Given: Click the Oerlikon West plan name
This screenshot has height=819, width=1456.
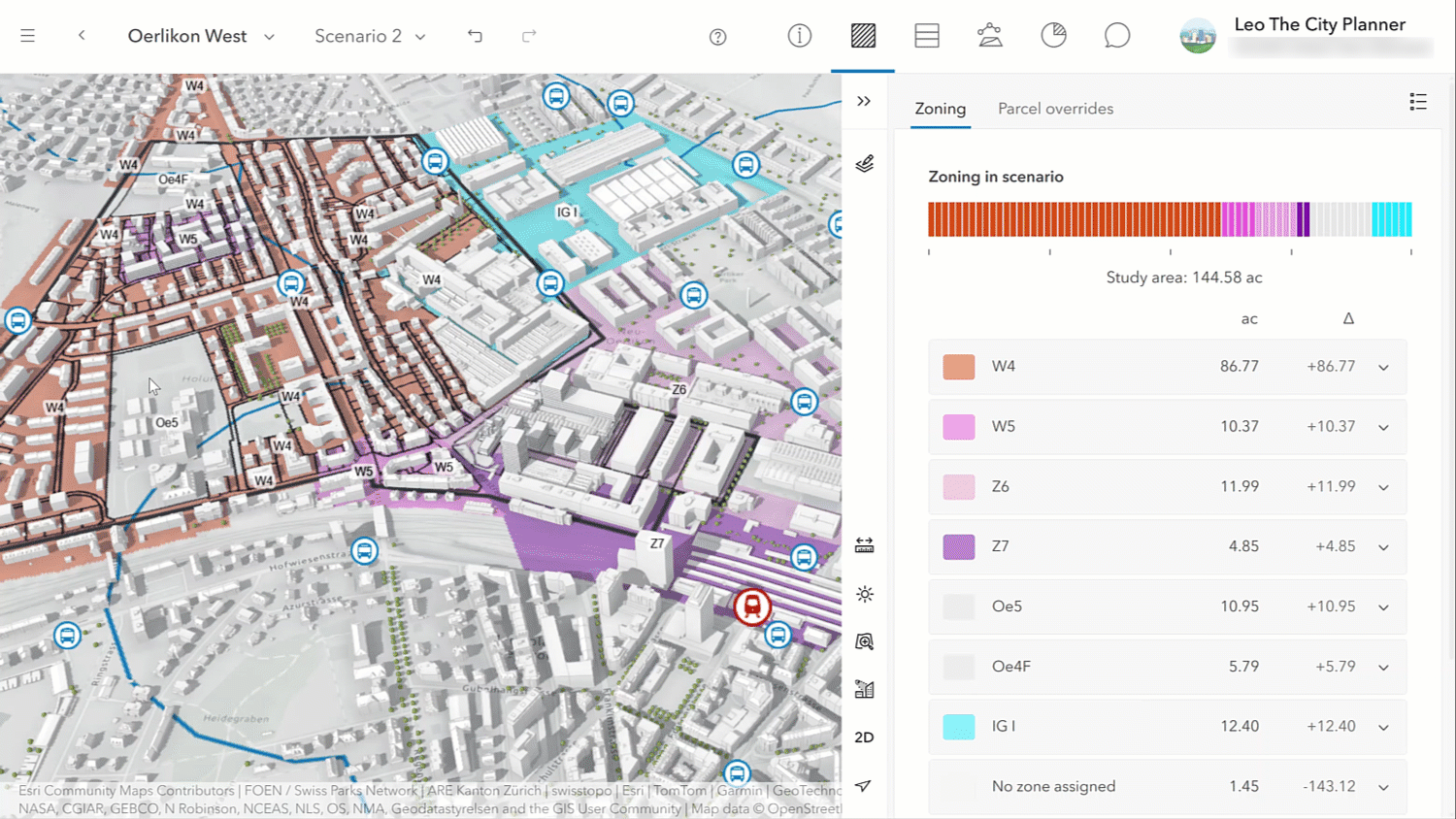Looking at the screenshot, I should (187, 36).
